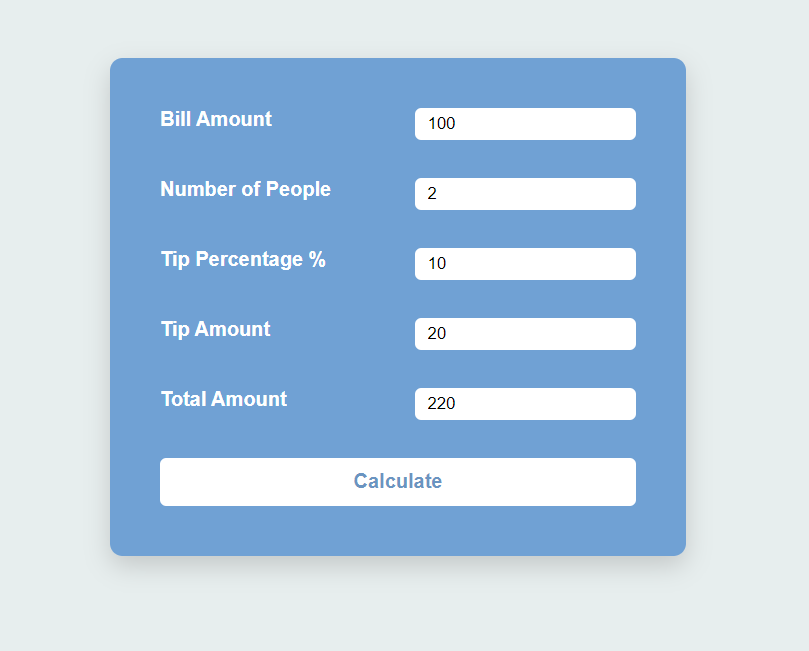The image size is (809, 651).
Task: Click the area below the Calculate button
Action: (x=397, y=530)
